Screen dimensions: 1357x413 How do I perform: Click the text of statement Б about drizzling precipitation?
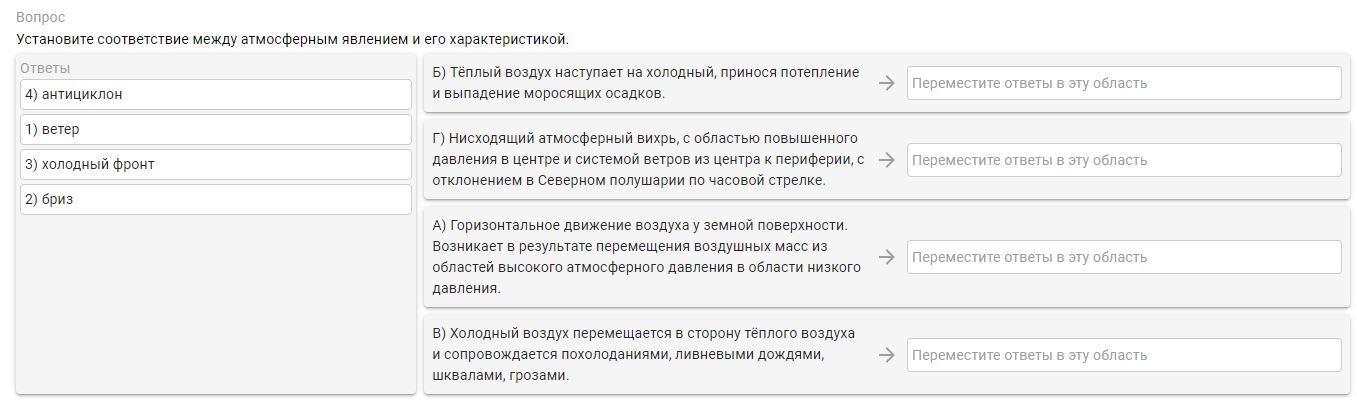(646, 83)
